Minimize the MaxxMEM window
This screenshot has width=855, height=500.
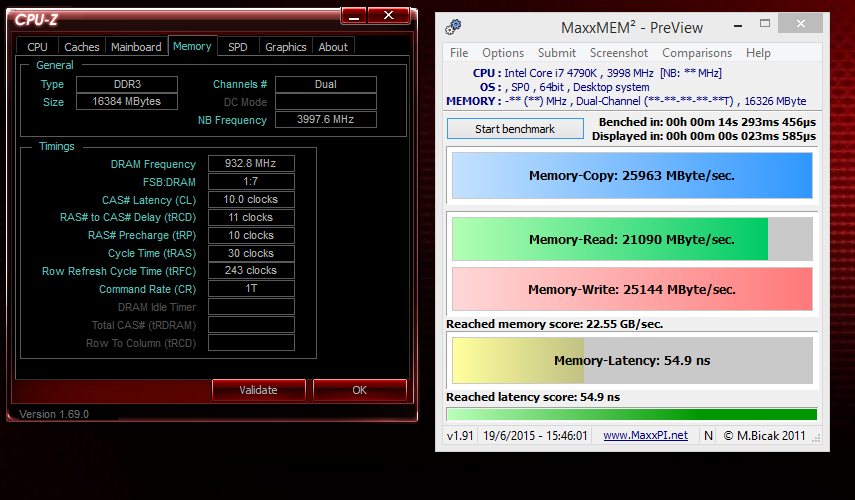pyautogui.click(x=738, y=25)
